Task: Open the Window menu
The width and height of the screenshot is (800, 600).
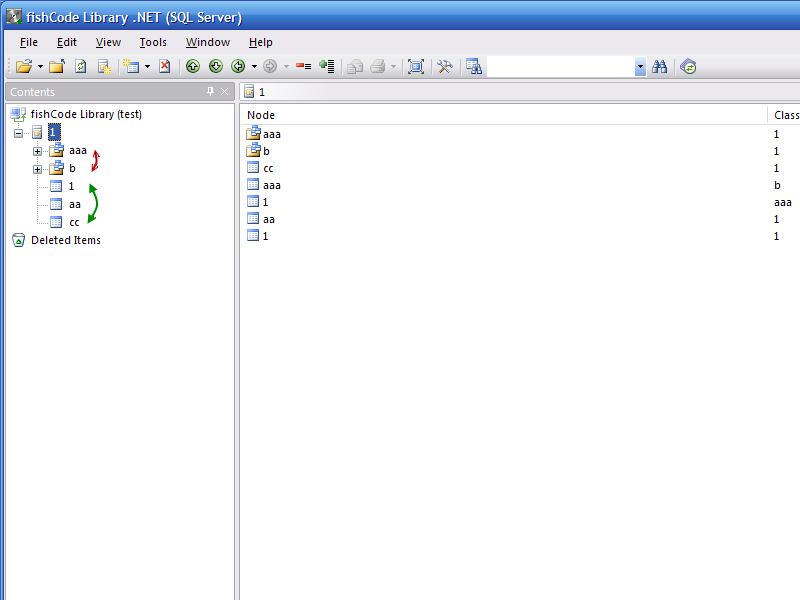Action: pyautogui.click(x=208, y=42)
